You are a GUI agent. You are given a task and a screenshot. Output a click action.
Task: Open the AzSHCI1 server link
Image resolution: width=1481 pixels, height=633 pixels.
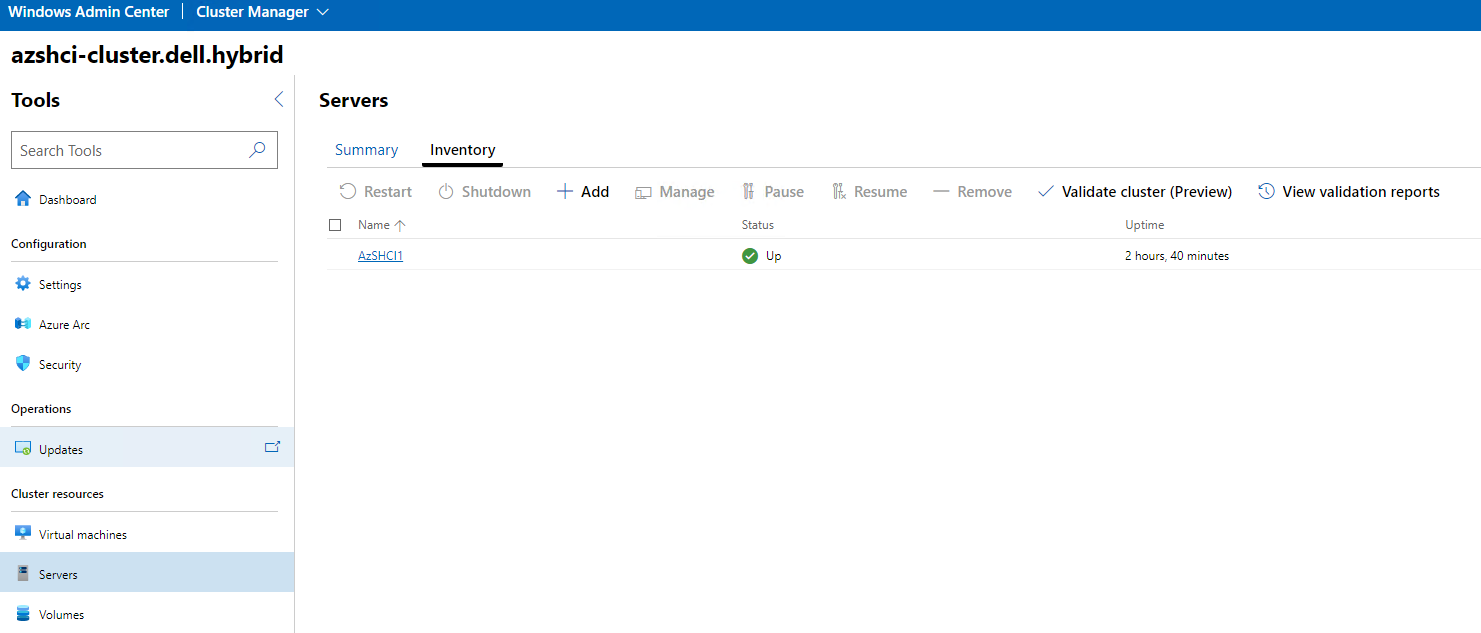380,256
